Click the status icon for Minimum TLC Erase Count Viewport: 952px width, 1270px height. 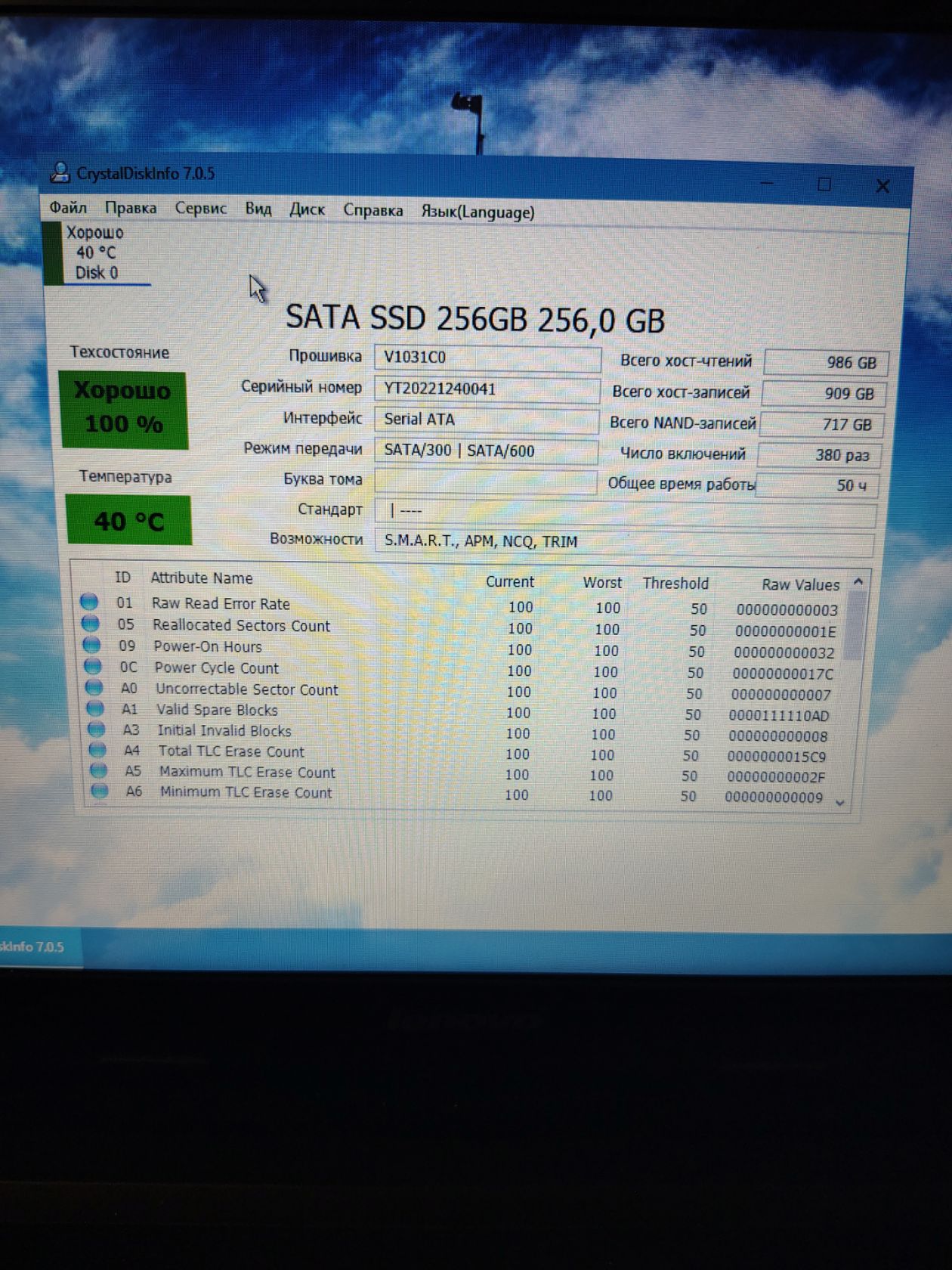tap(99, 791)
